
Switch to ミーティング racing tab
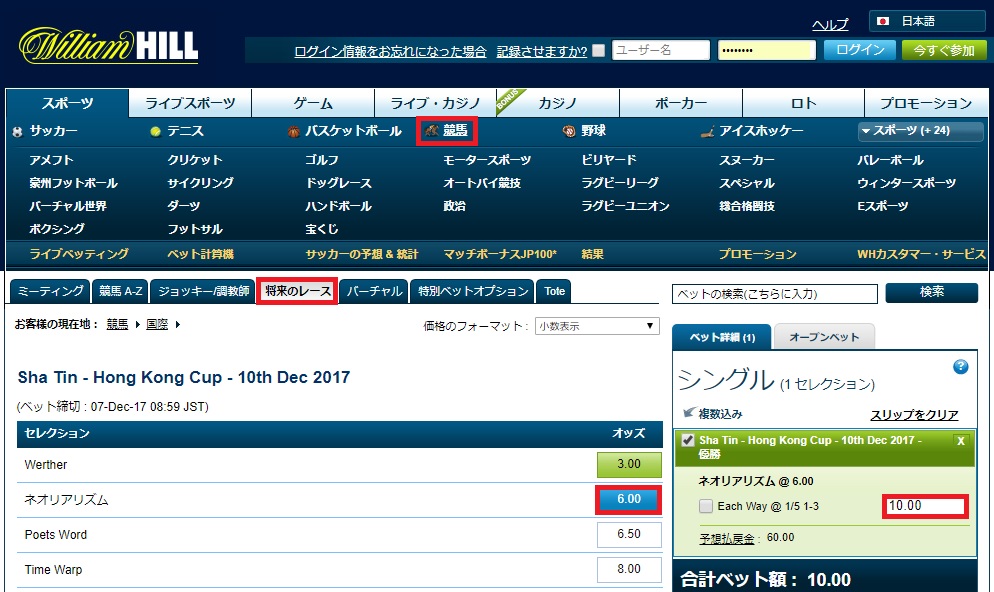pyautogui.click(x=51, y=291)
